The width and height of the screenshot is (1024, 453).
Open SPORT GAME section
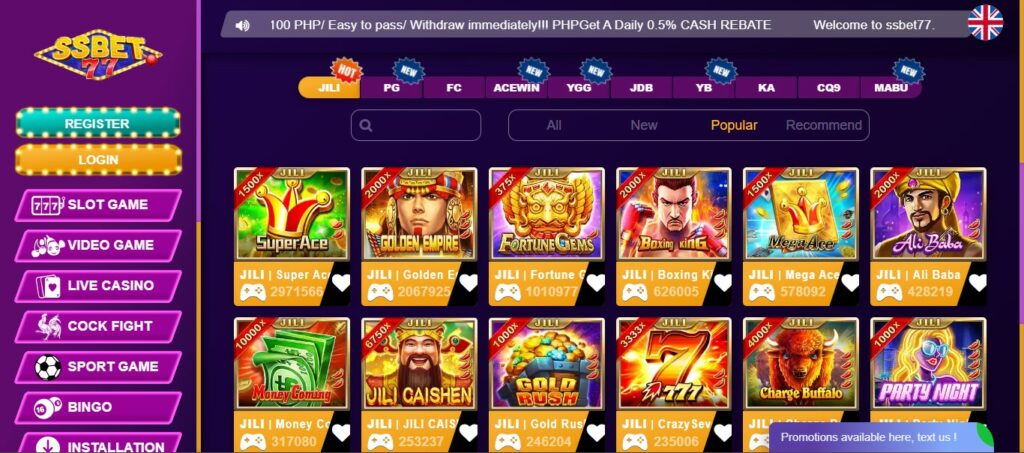tap(98, 367)
